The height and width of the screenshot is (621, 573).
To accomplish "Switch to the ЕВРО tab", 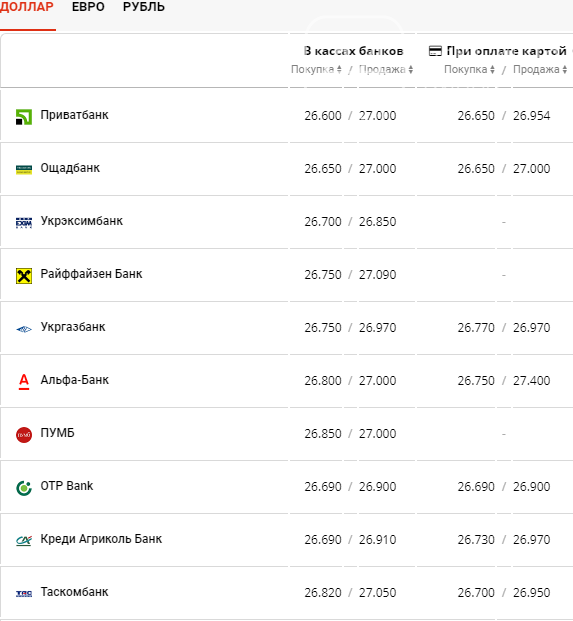I will (88, 7).
